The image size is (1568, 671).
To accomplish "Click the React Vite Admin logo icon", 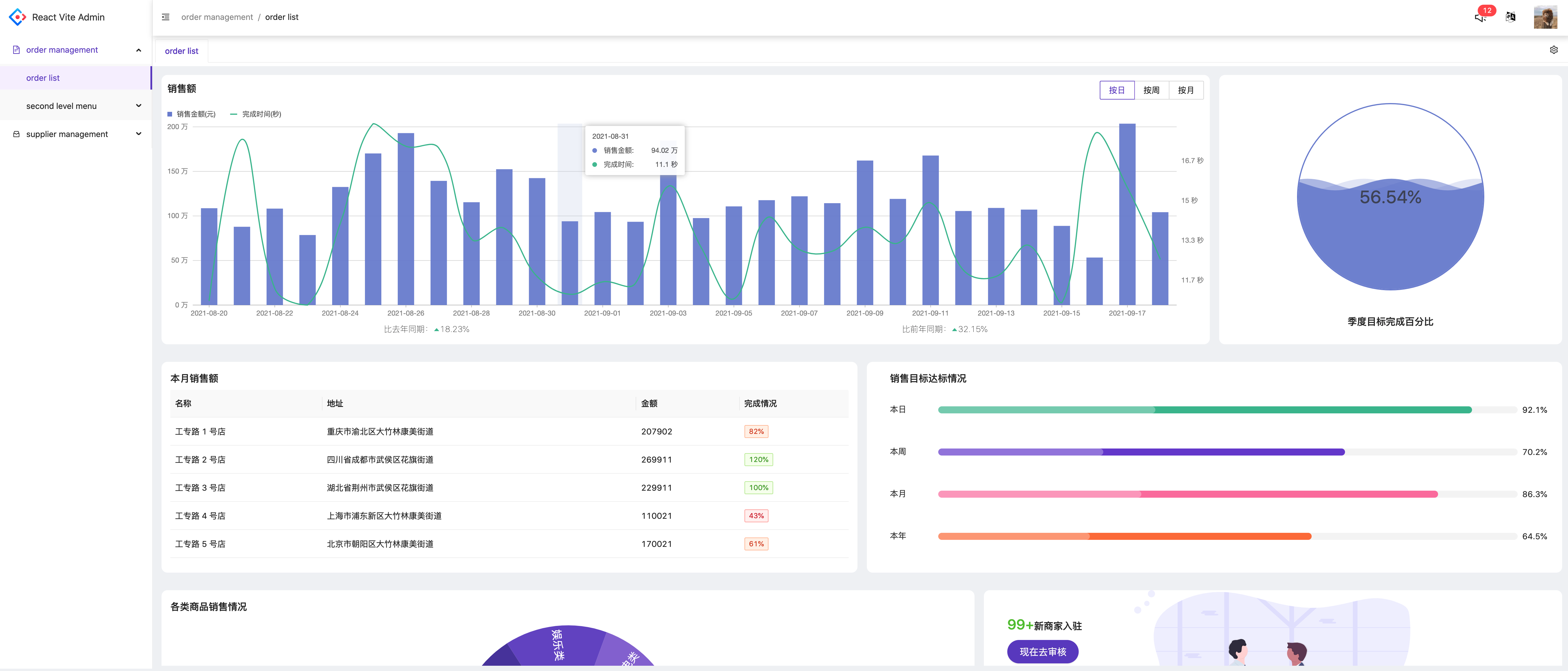I will 18,17.
